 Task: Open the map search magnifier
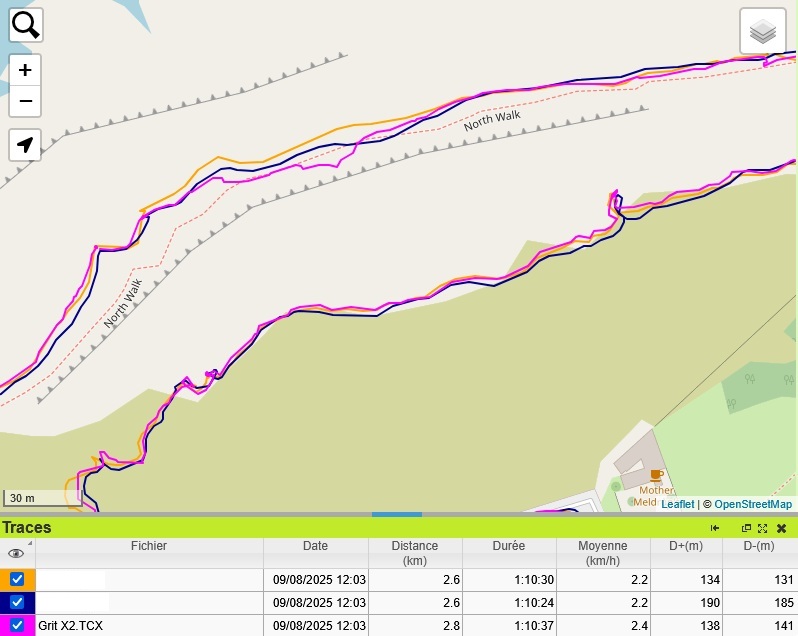[25, 25]
